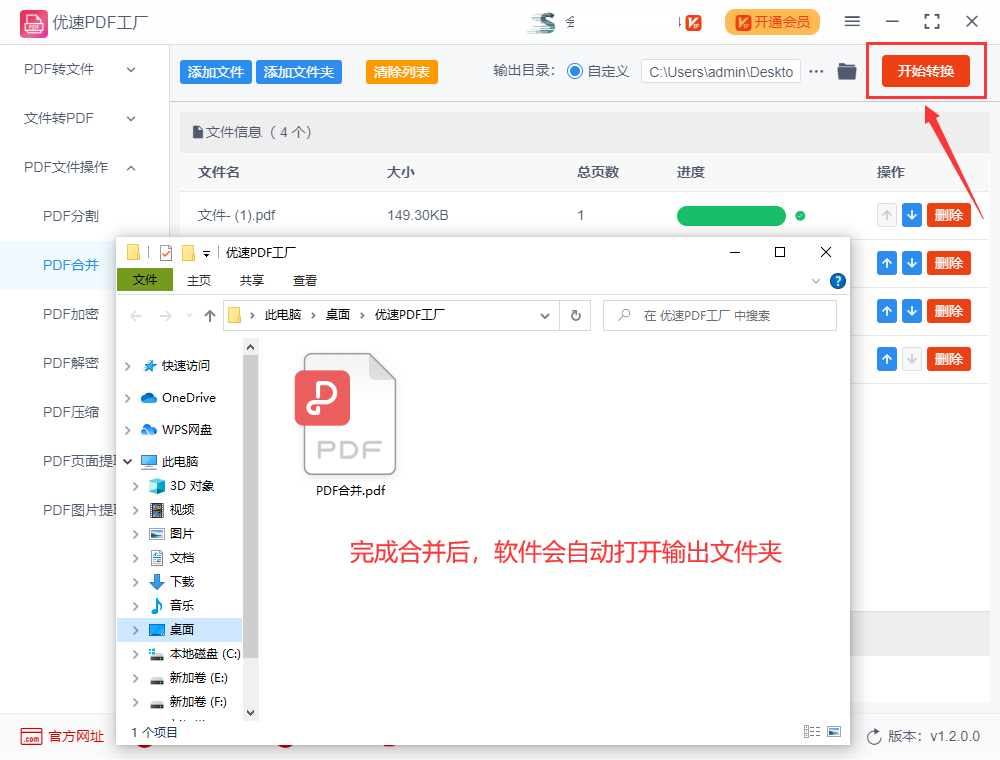This screenshot has width=1000, height=760.
Task: Click the 添加文件夹 button
Action: 298,72
